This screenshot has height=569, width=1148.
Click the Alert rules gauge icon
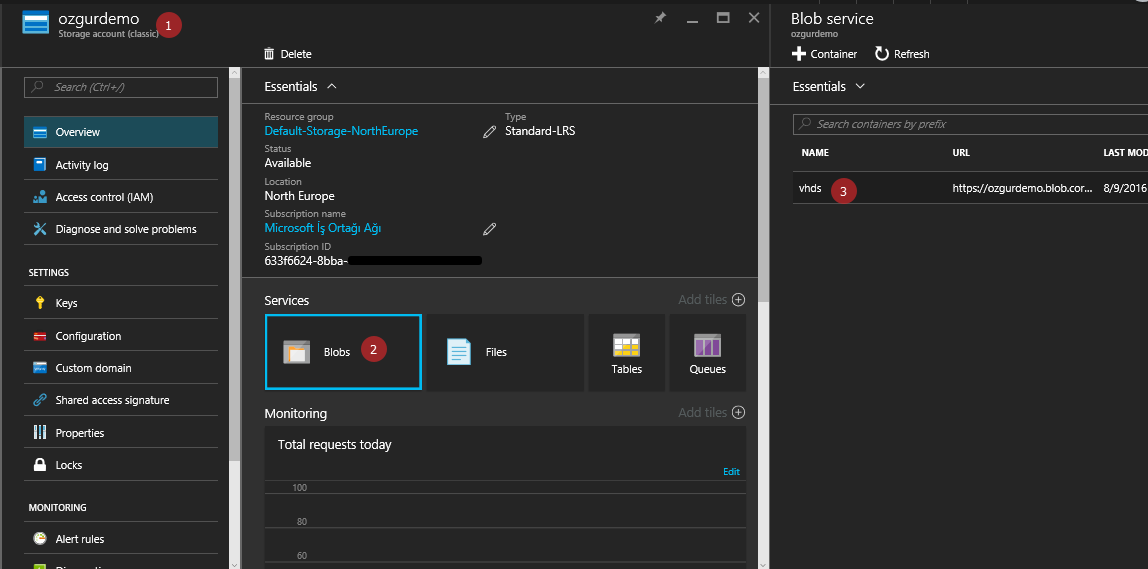coord(40,539)
